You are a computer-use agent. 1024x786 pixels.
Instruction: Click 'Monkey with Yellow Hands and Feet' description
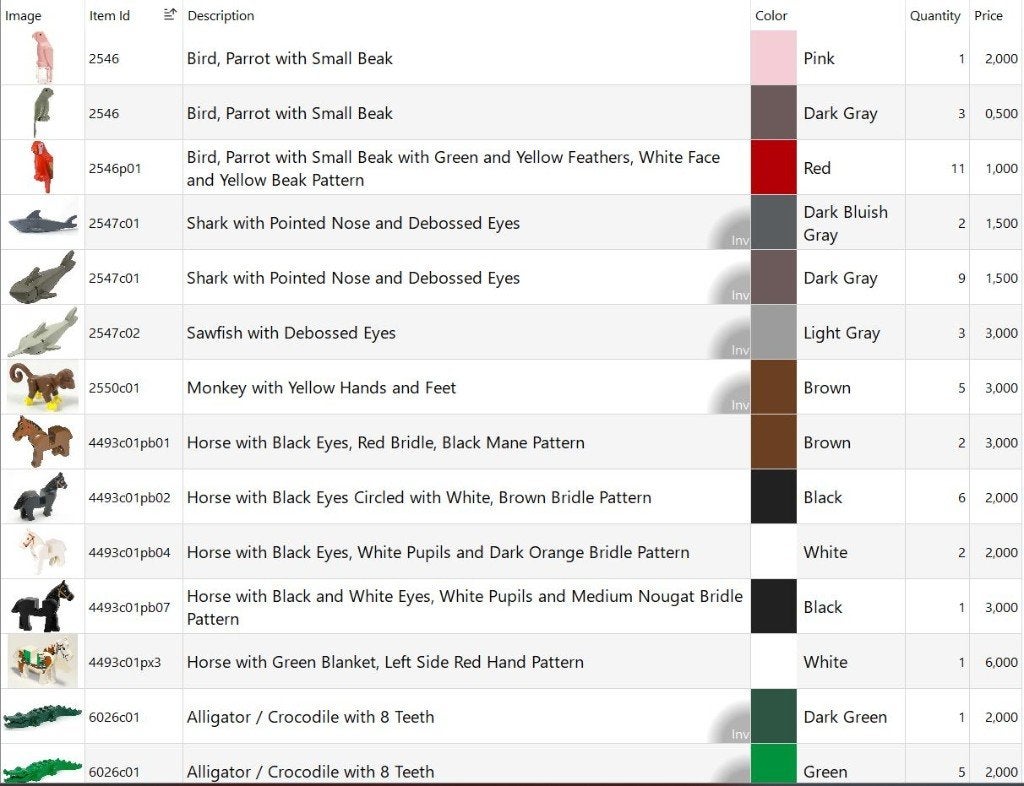pos(321,388)
